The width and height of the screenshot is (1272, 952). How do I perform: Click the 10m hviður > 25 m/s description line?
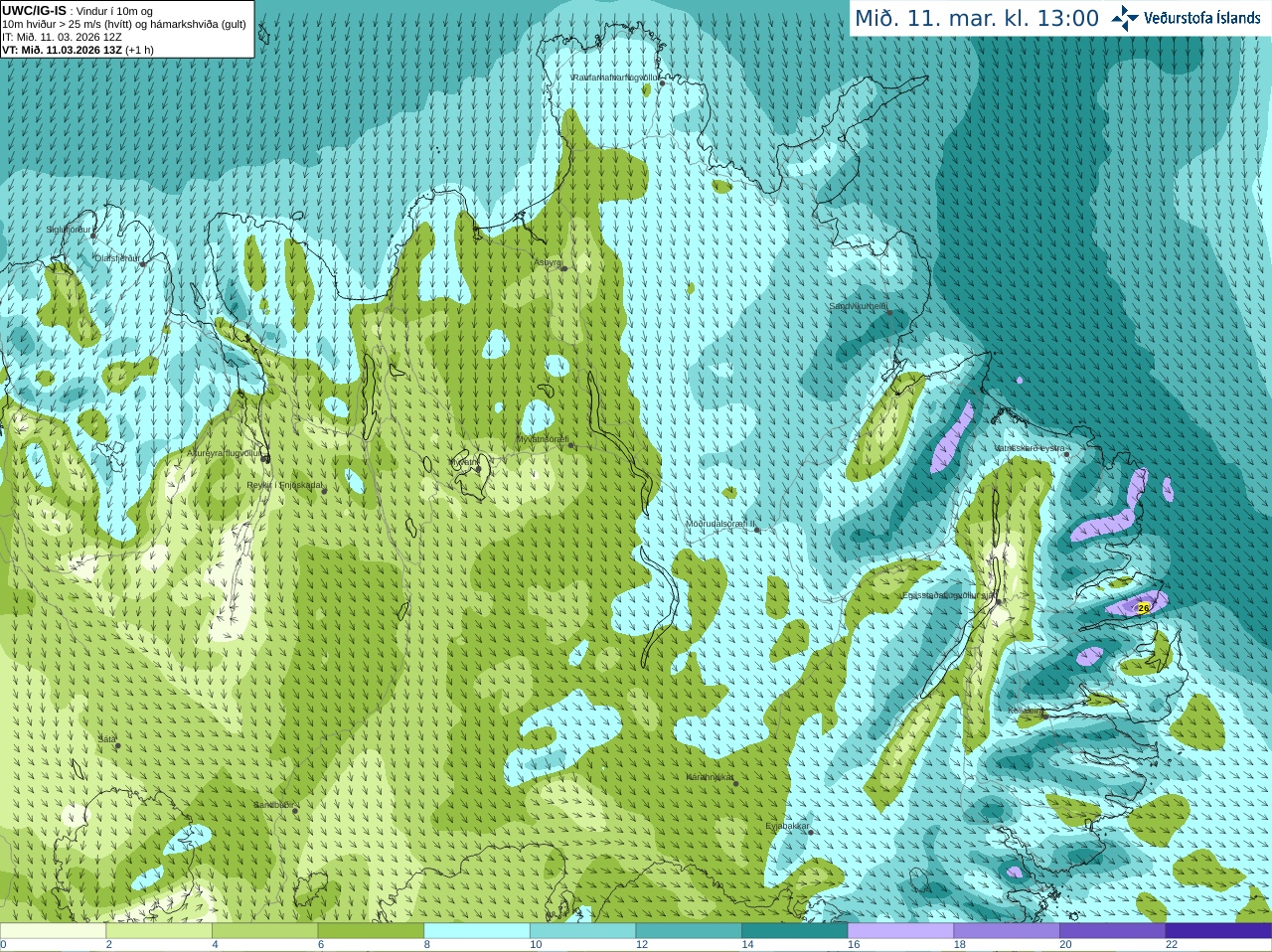[124, 25]
